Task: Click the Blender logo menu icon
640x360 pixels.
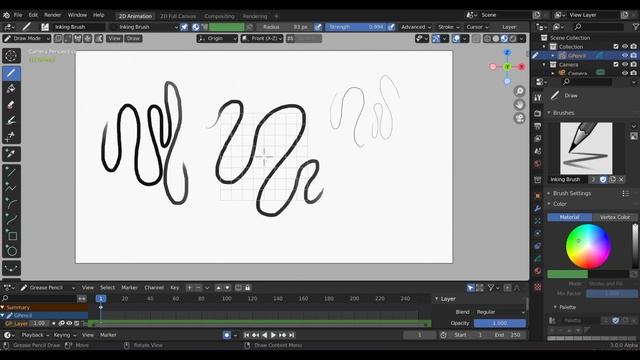Action: click(6, 15)
